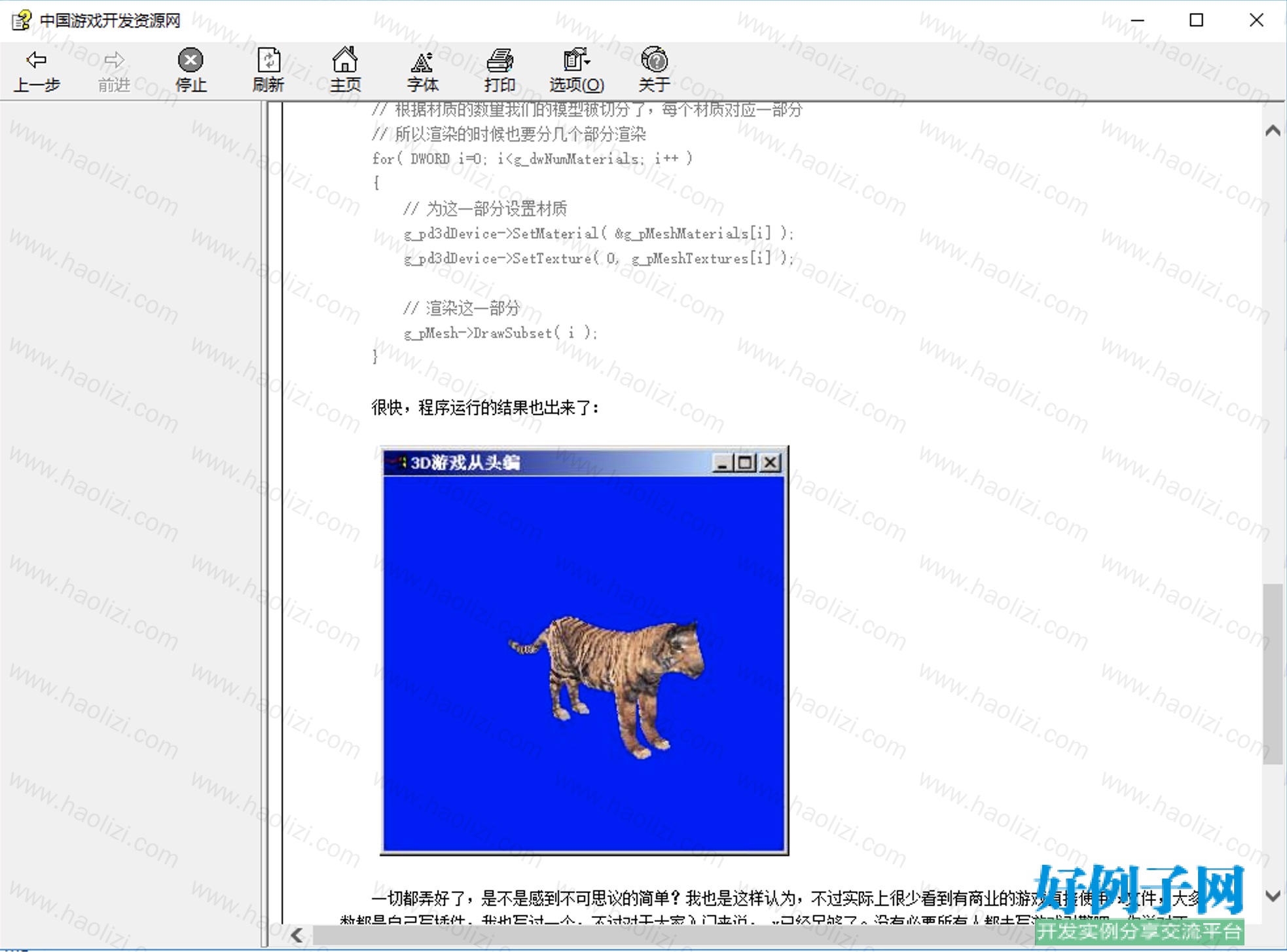The width and height of the screenshot is (1287, 952).
Task: Click the SetMaterial code line
Action: pyautogui.click(x=599, y=233)
